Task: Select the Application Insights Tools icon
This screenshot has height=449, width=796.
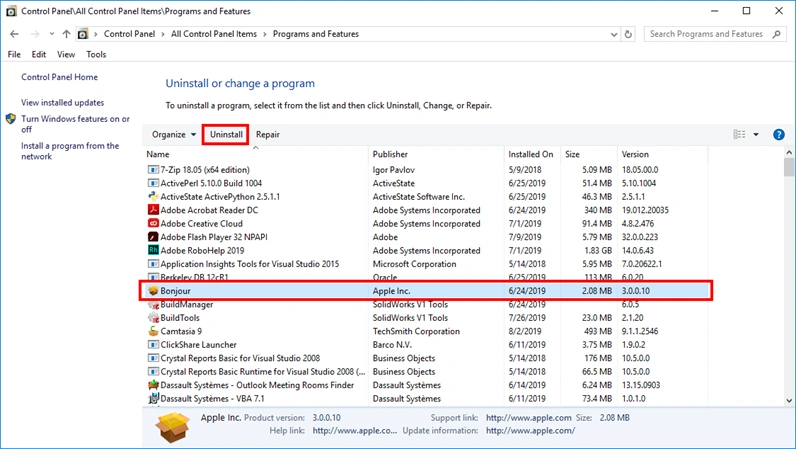Action: point(153,264)
